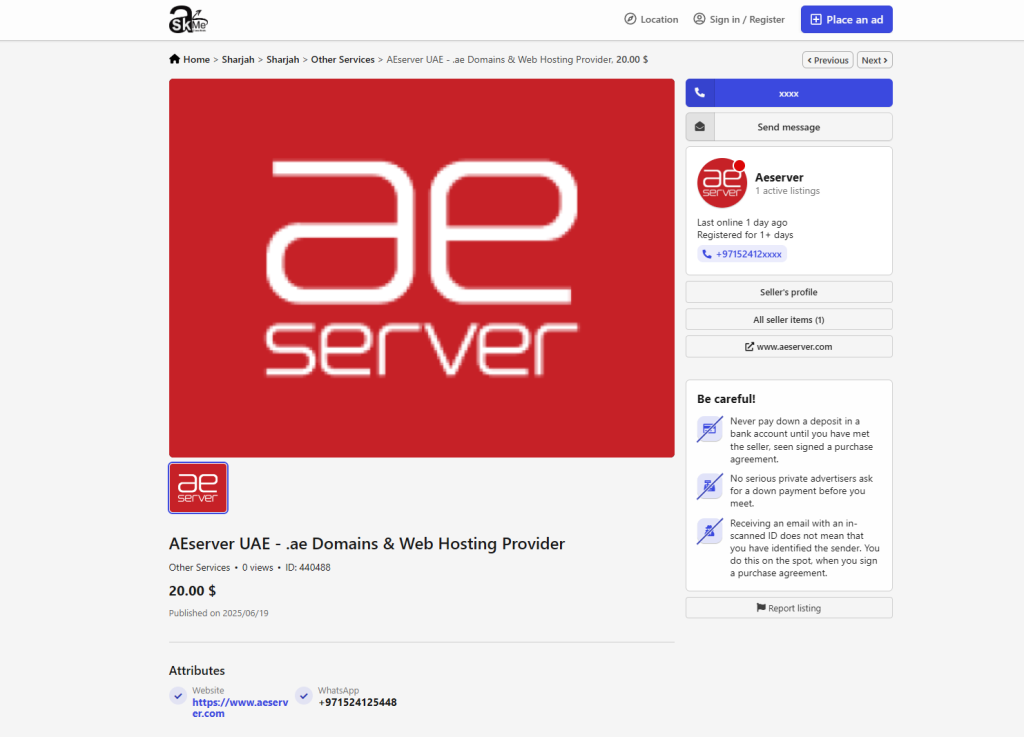
Task: Click Send message button
Action: [x=789, y=127]
